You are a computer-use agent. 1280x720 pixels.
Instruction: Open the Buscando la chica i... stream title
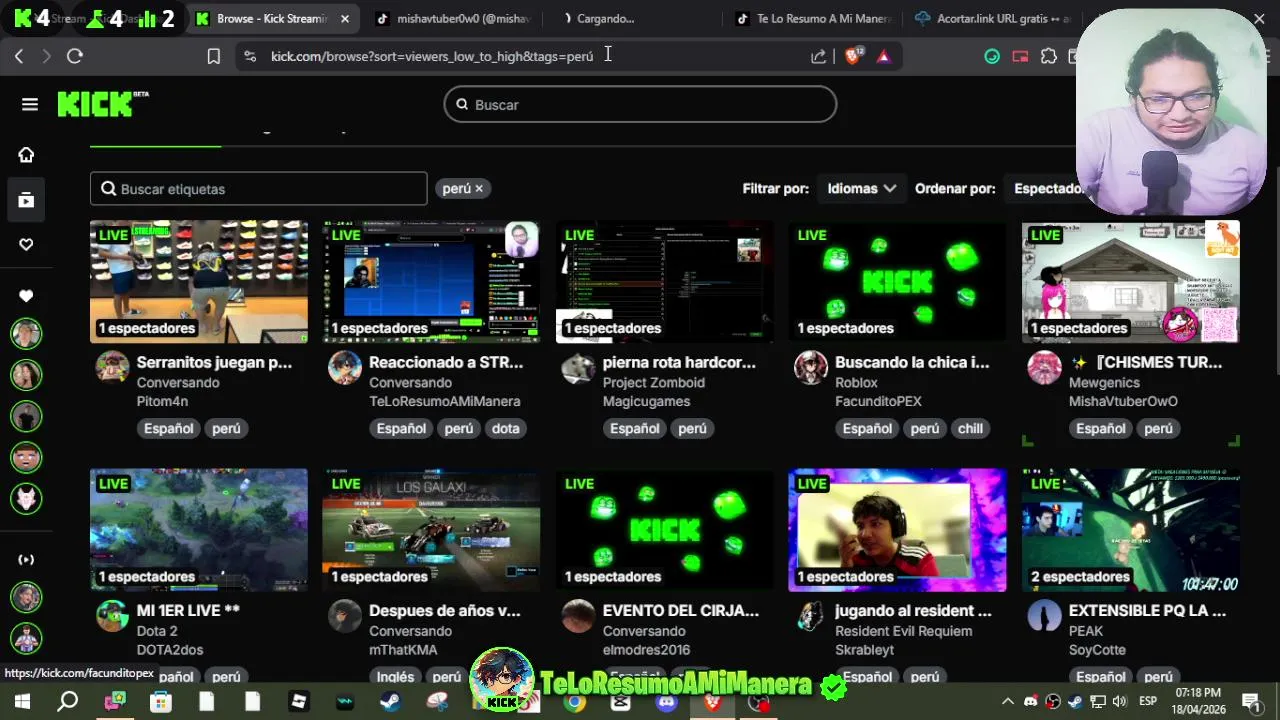pos(912,362)
